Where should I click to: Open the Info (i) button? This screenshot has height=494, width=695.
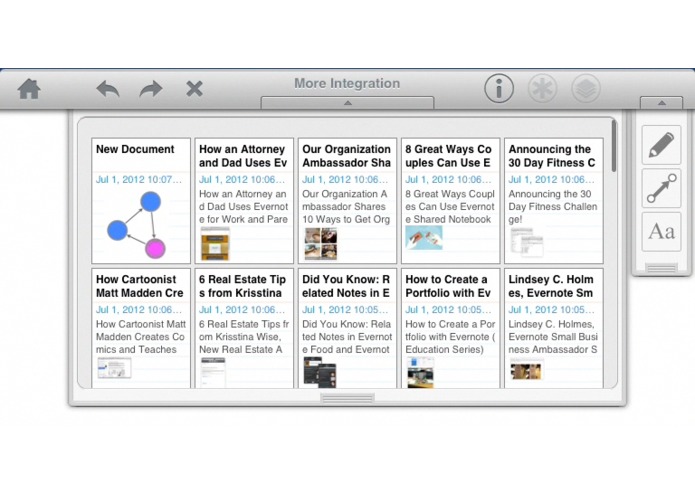pyautogui.click(x=499, y=88)
